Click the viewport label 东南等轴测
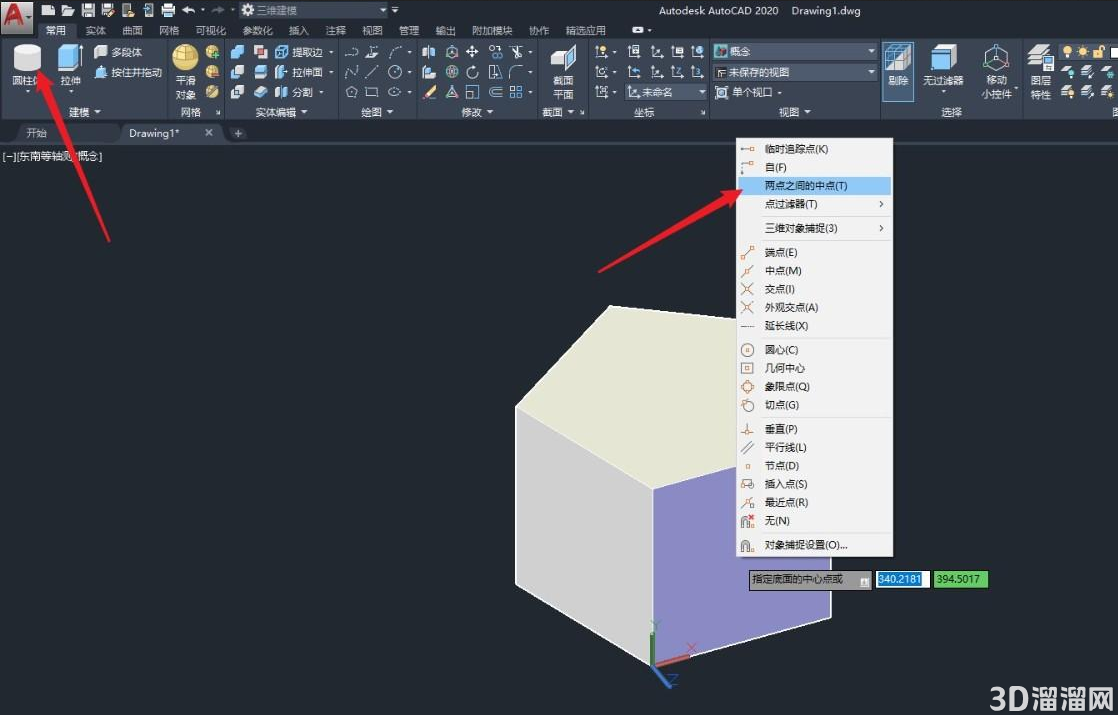1118x715 pixels. [x=45, y=156]
